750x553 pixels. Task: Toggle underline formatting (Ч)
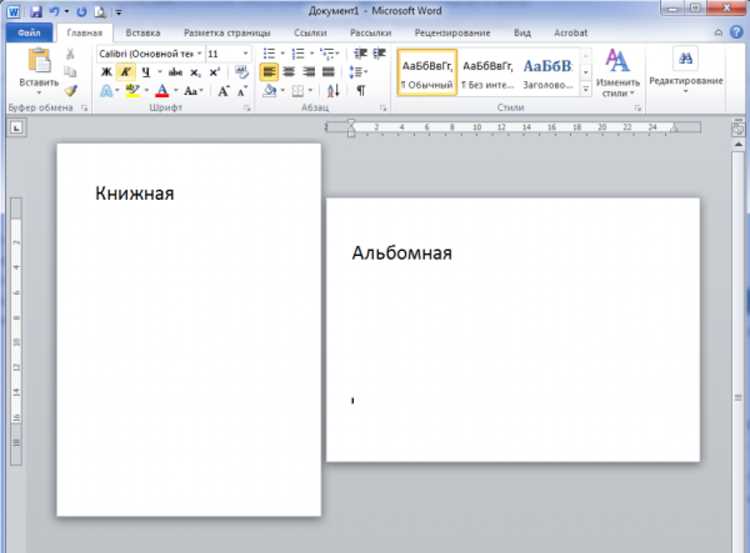[x=146, y=72]
